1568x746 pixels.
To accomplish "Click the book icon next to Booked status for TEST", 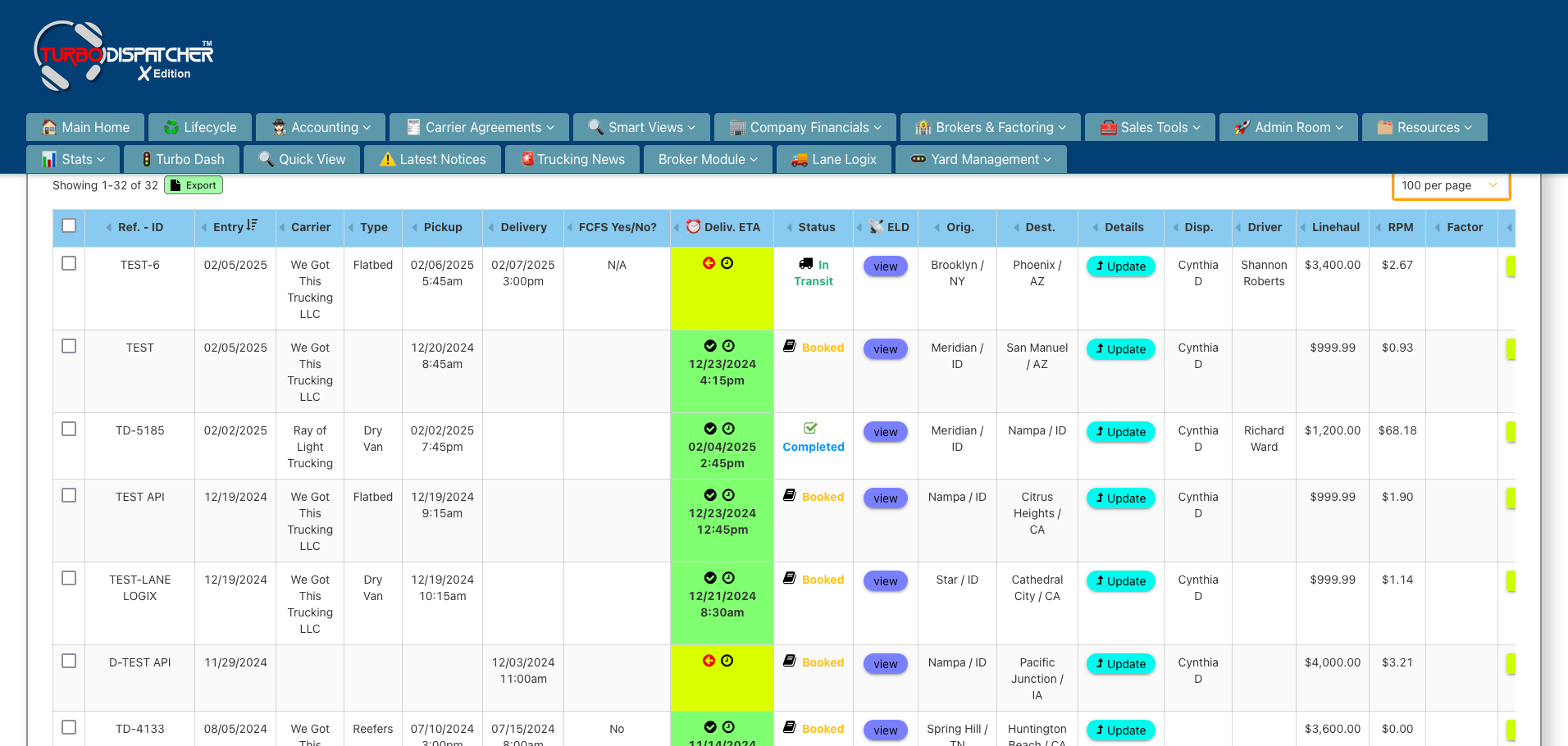I will (790, 347).
